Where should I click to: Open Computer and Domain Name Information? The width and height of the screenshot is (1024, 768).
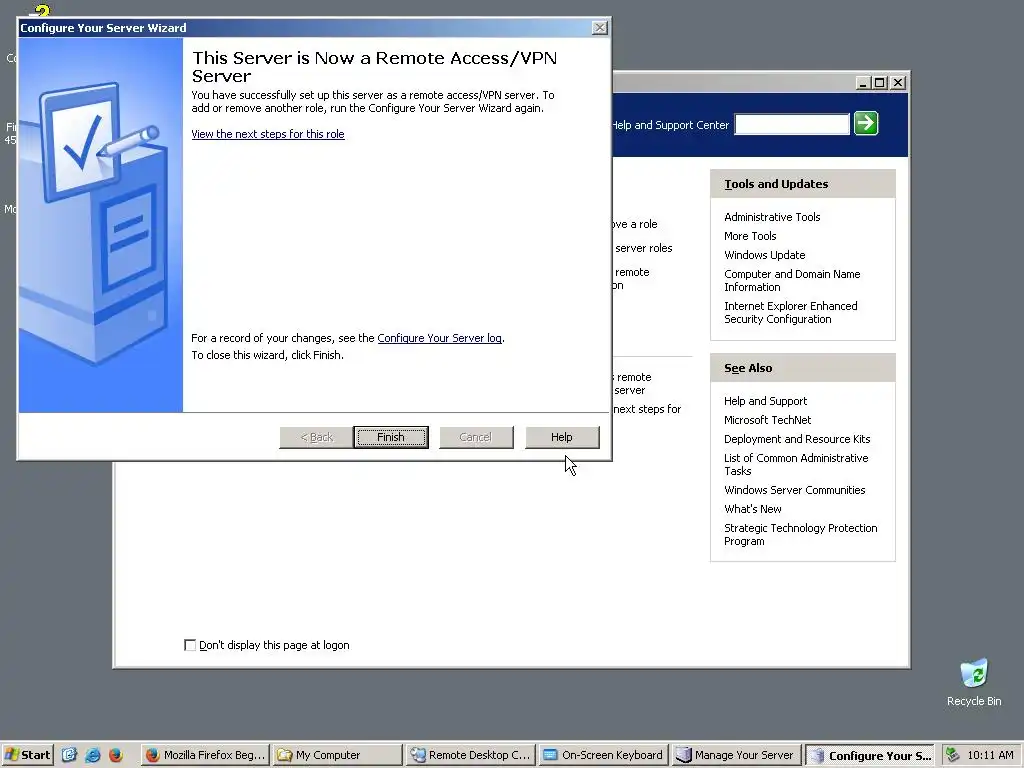point(792,280)
